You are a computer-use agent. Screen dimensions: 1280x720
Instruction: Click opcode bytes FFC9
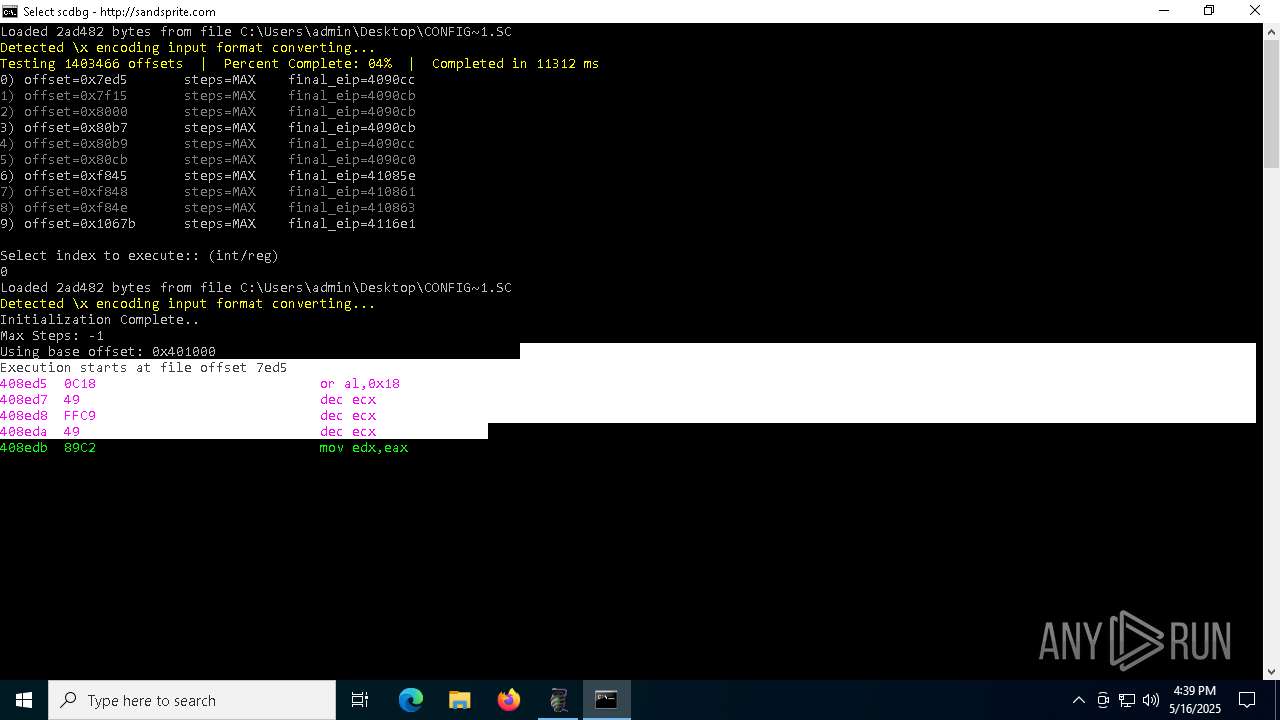[80, 416]
